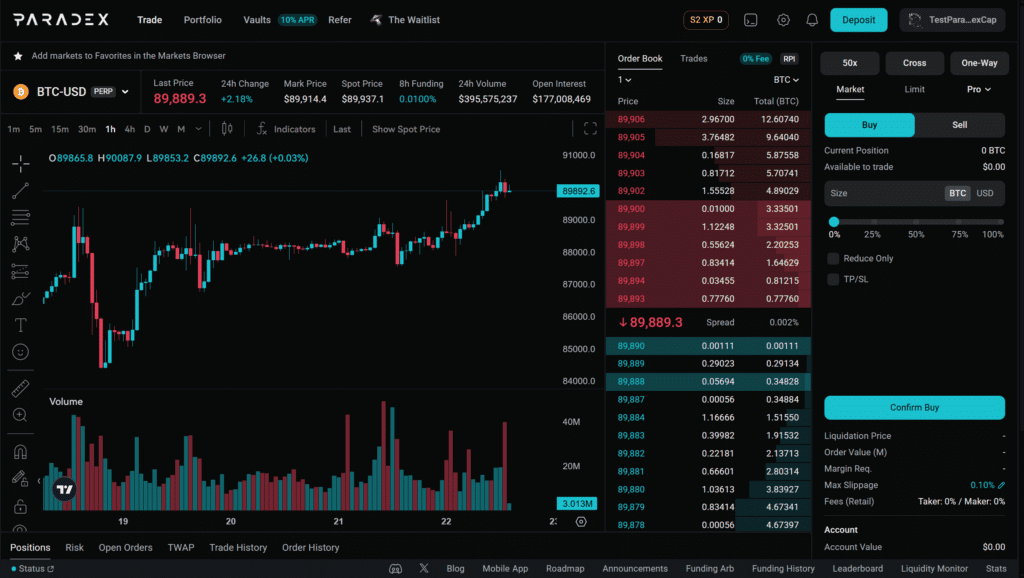Select the ruler measure tool
Screen dimensions: 1024x578
coord(20,389)
